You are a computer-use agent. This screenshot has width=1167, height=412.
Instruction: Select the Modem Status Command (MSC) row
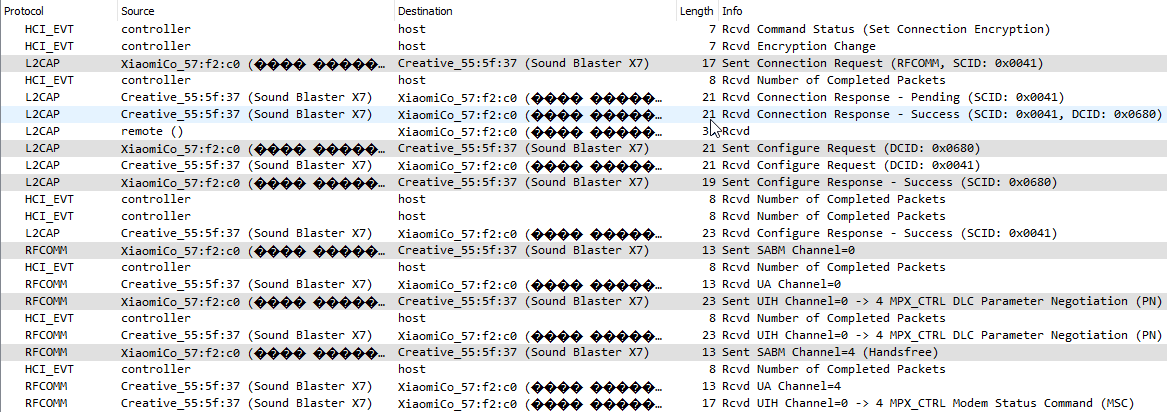click(584, 403)
